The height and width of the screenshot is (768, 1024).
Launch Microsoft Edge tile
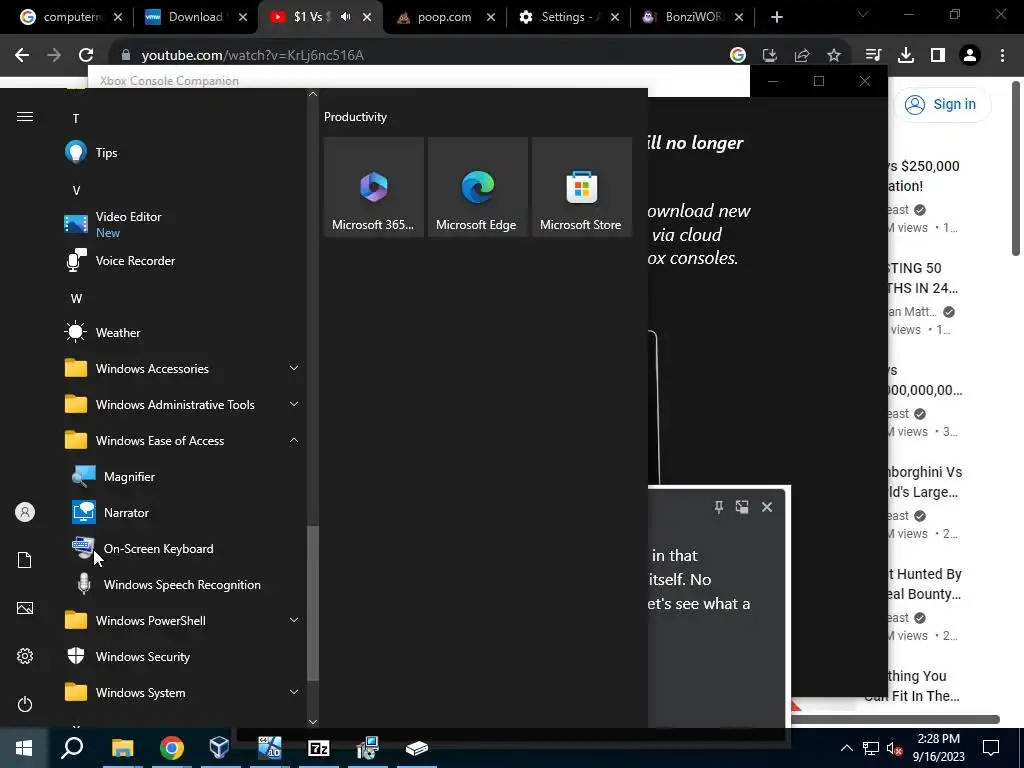[477, 187]
